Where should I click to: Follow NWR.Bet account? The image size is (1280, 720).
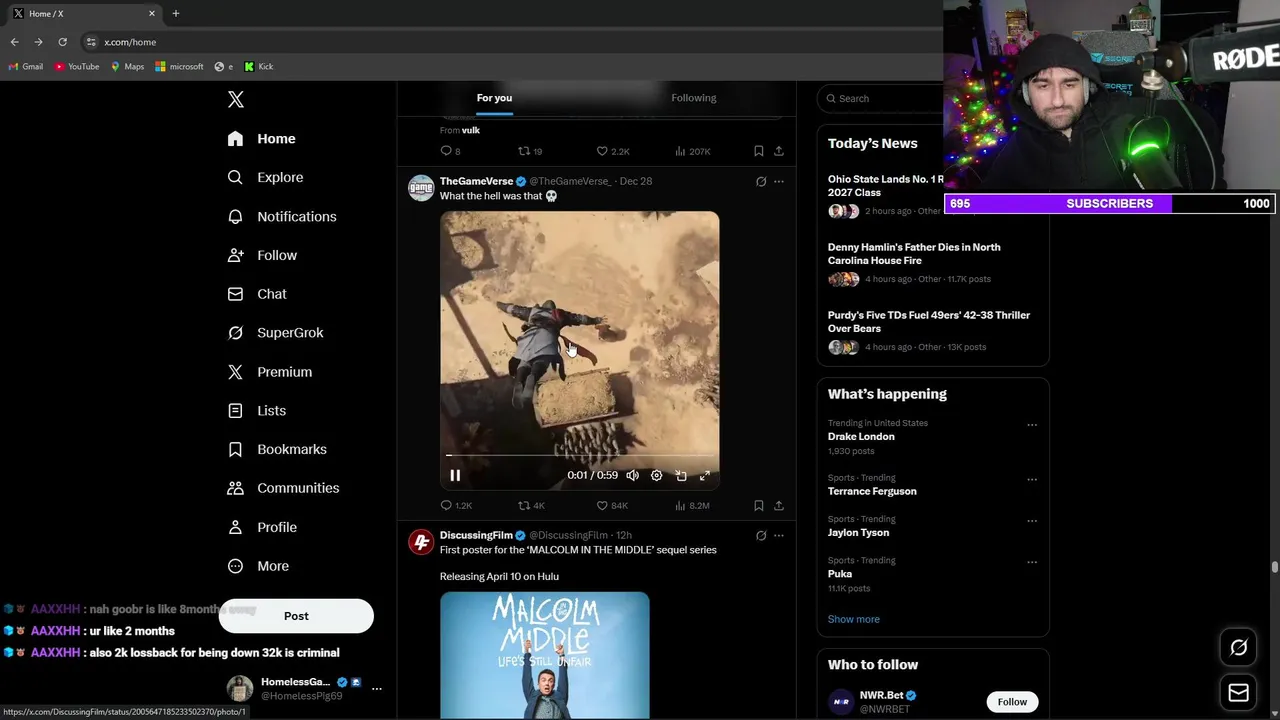point(1012,702)
